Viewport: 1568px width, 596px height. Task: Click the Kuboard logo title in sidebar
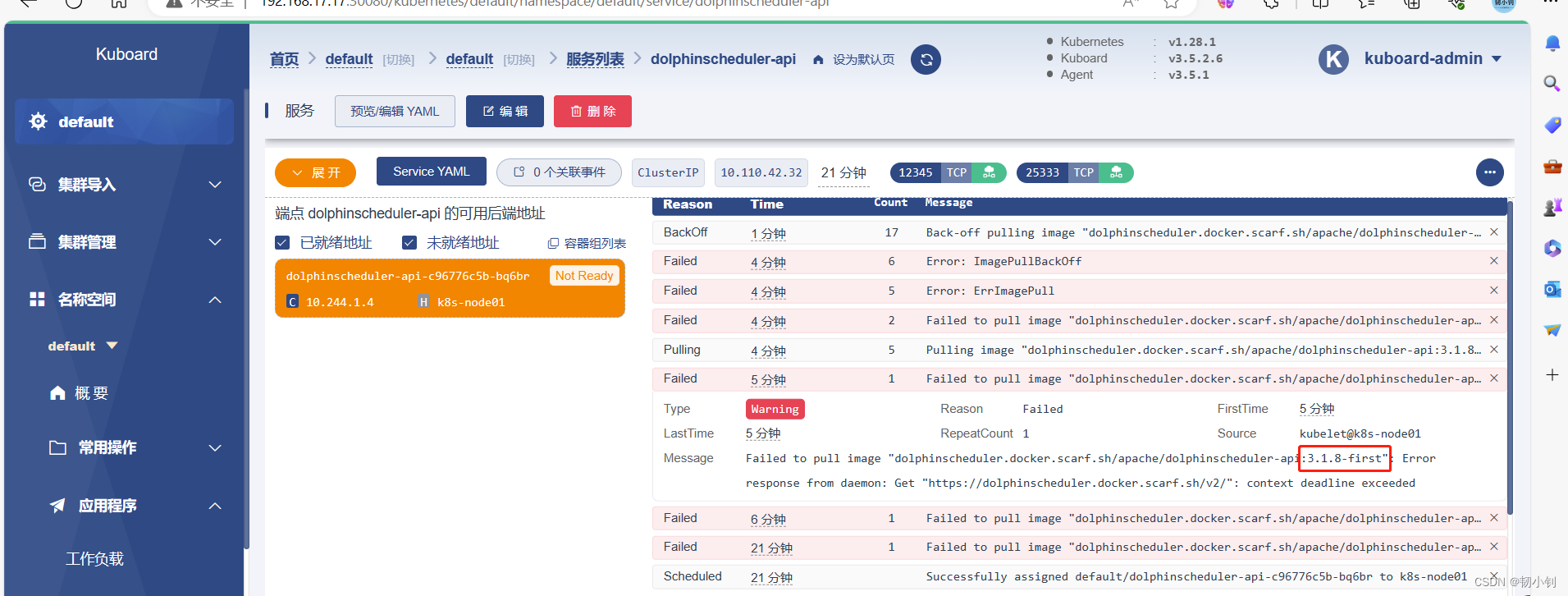point(126,54)
